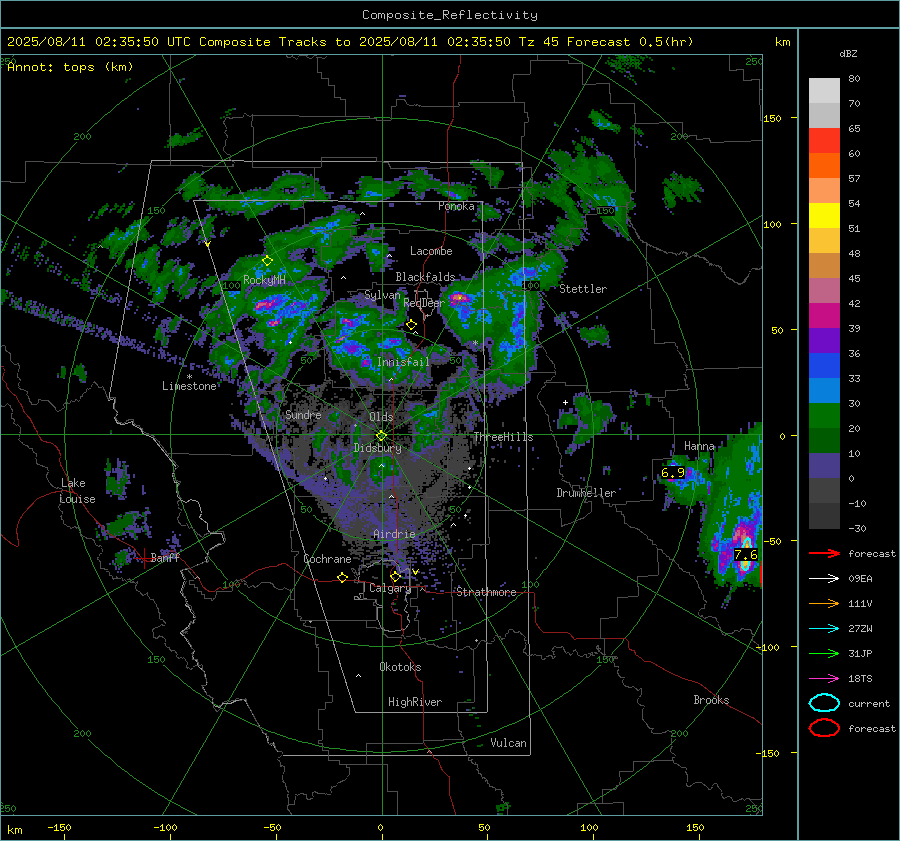Click the Composite_Reflectivity title
Screen dimensions: 900x841
(x=450, y=15)
